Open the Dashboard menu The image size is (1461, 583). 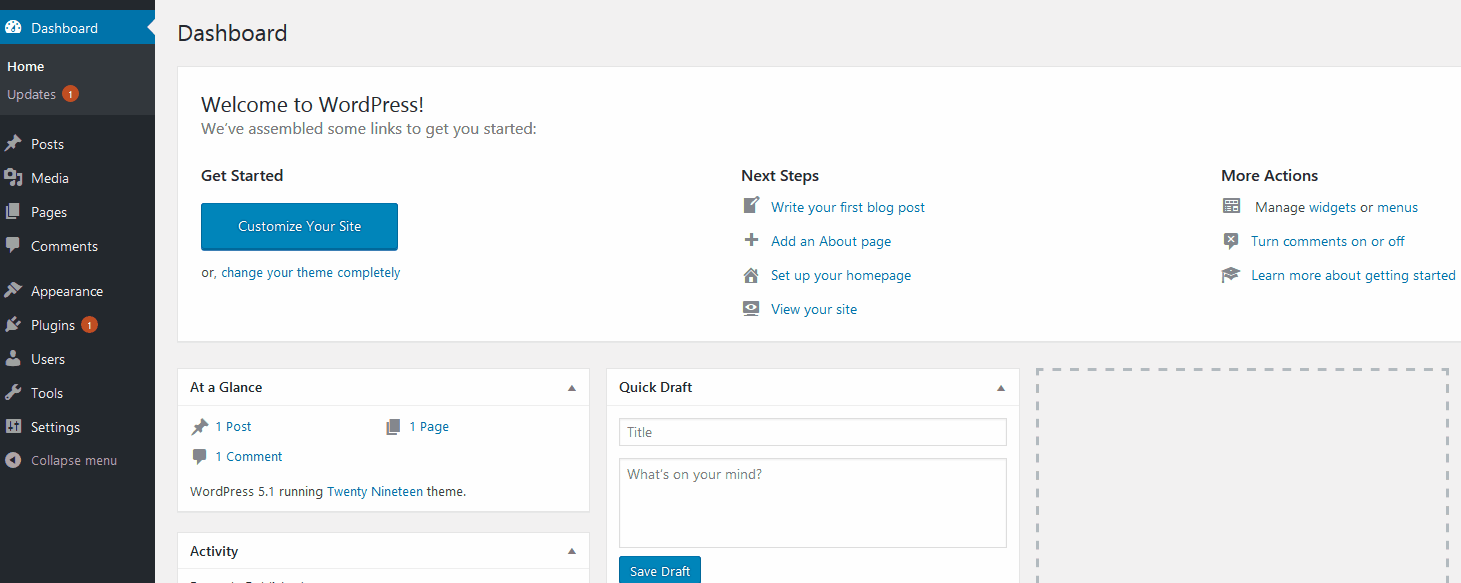(77, 28)
